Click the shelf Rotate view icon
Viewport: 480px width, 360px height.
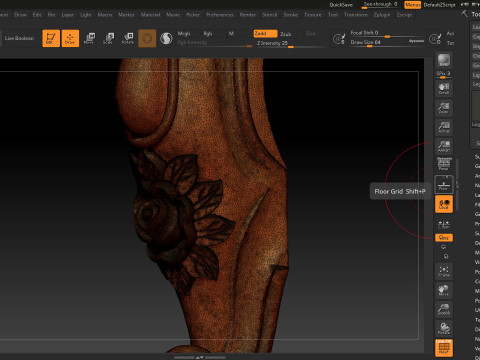[444, 329]
